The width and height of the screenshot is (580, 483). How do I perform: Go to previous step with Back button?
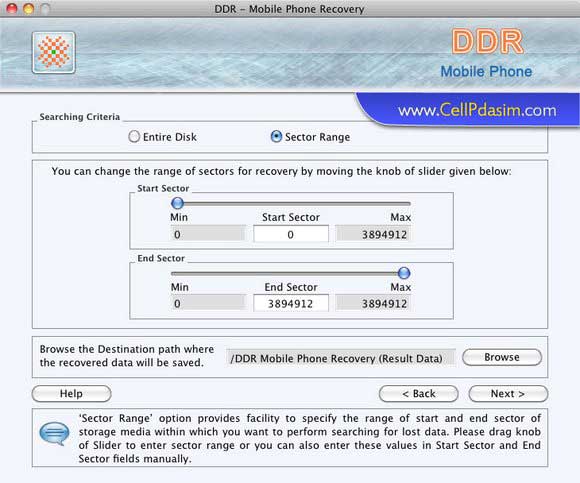point(419,394)
